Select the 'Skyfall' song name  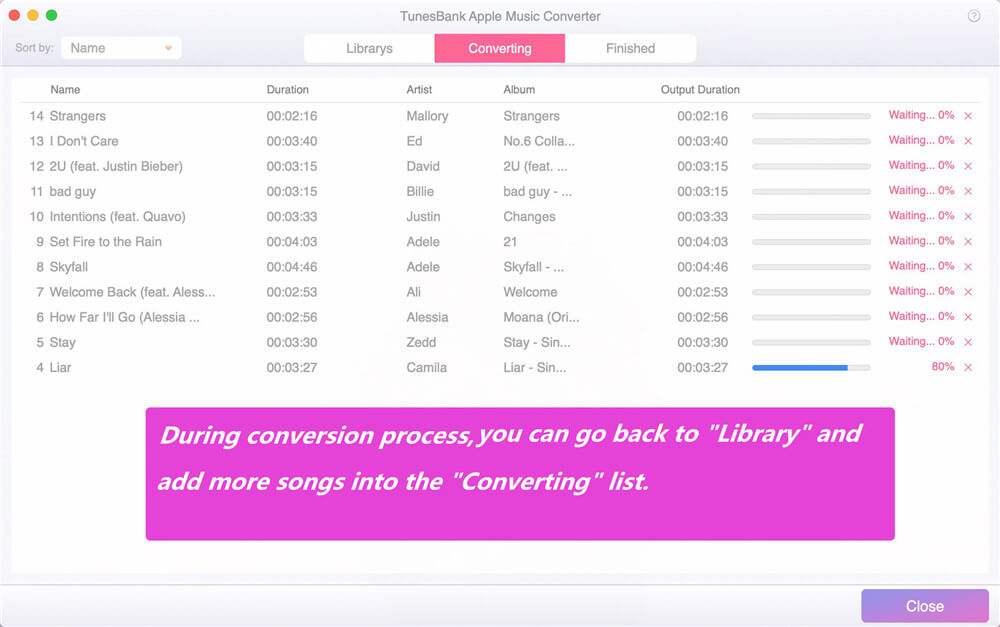(69, 267)
